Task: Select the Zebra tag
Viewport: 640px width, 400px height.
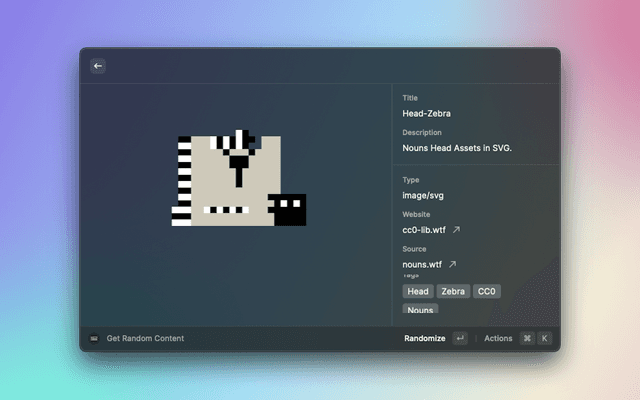Action: tap(454, 292)
